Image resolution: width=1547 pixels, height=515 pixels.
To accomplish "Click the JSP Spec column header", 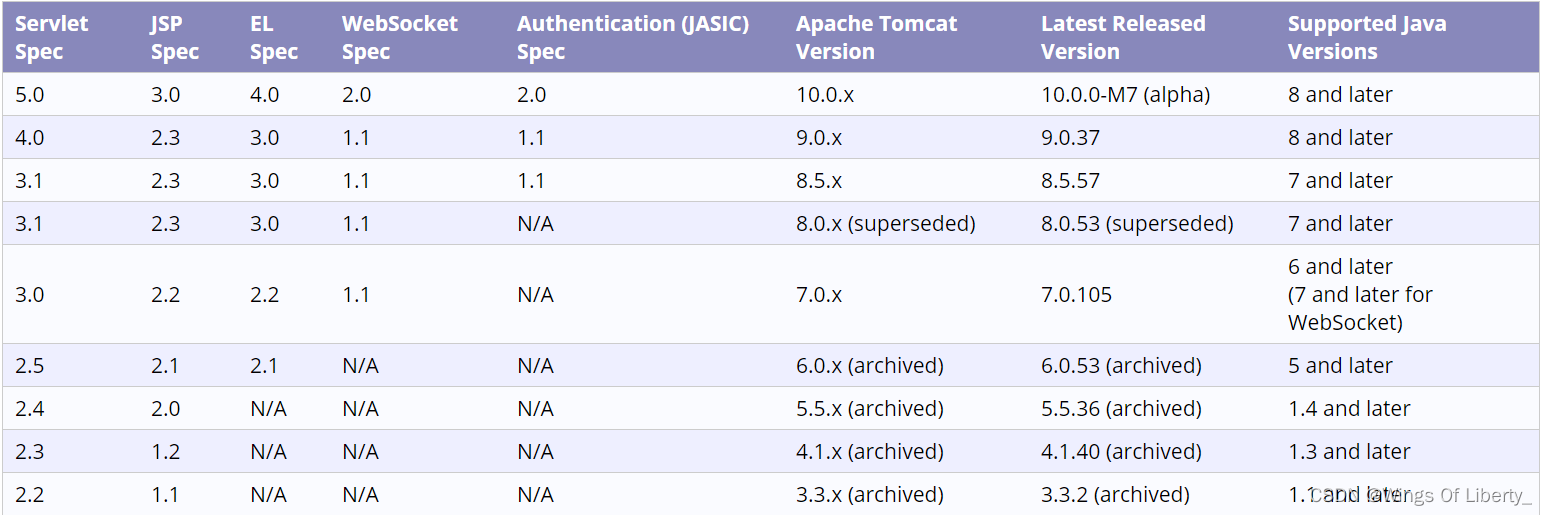I will [175, 38].
